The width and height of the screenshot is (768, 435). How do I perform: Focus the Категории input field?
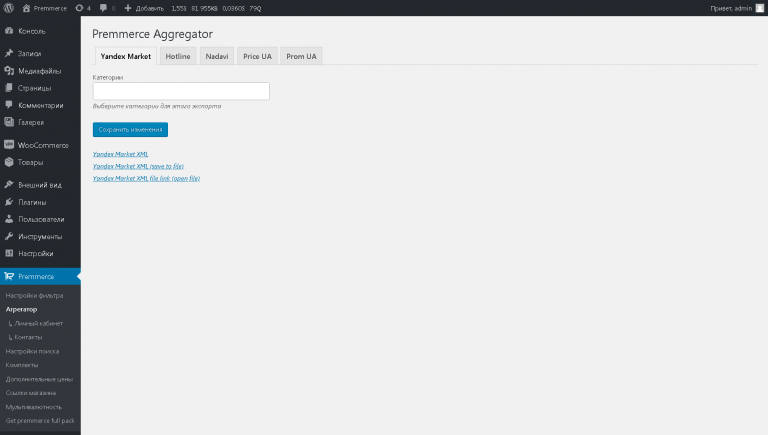181,91
